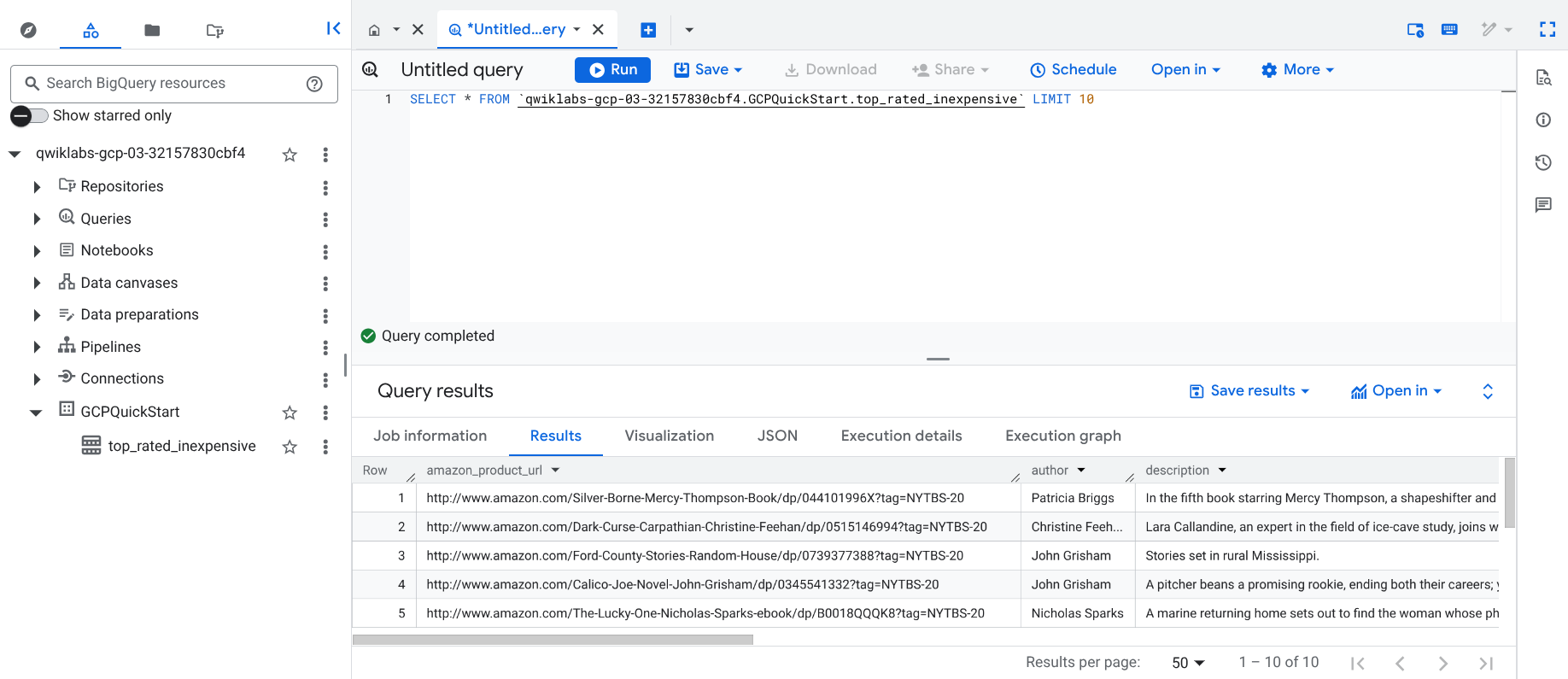This screenshot has width=1568, height=679.
Task: Open the Query results Open in menu
Action: point(1396,391)
